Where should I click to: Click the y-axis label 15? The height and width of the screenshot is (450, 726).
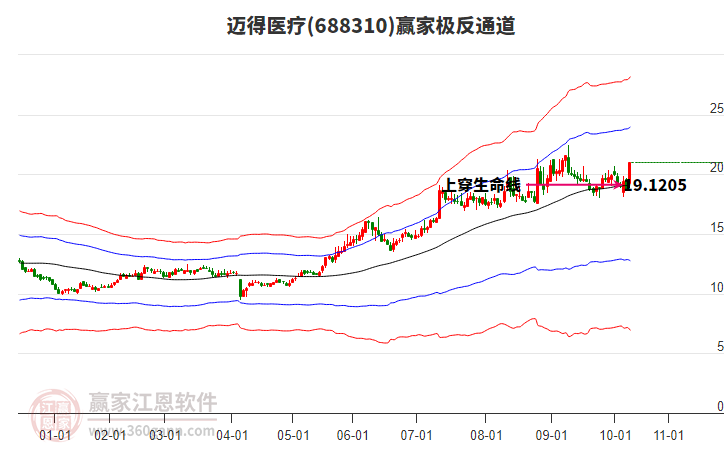(x=716, y=228)
